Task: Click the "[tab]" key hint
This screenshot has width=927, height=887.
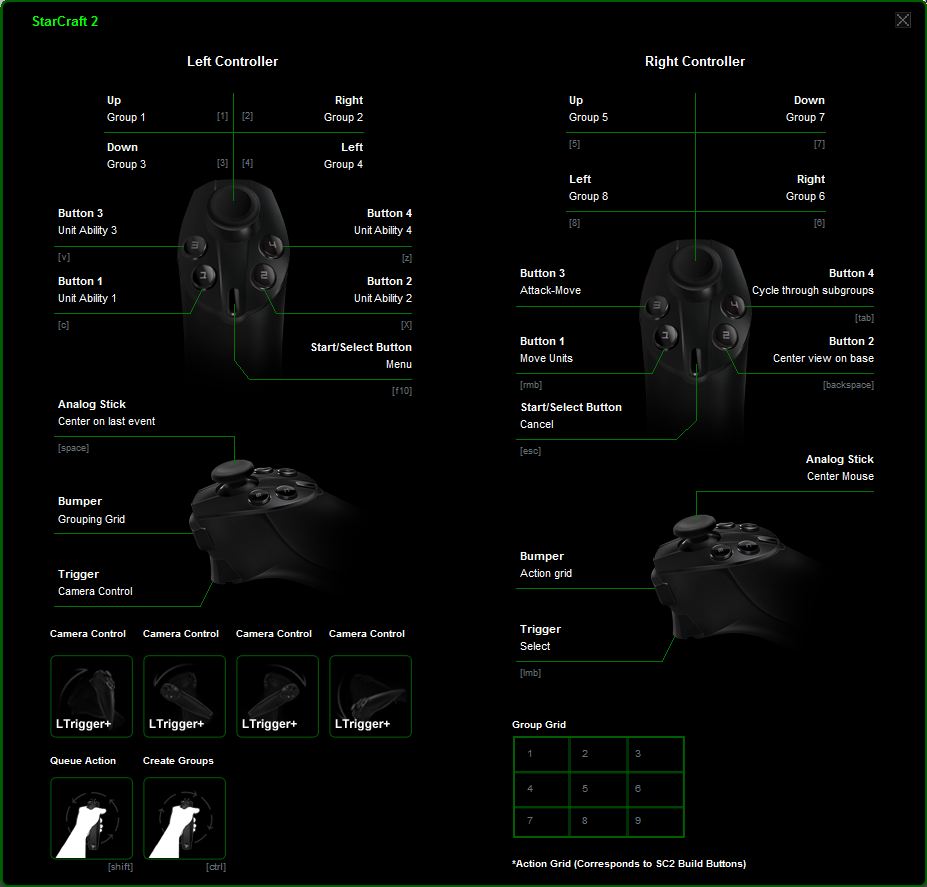Action: pos(864,318)
